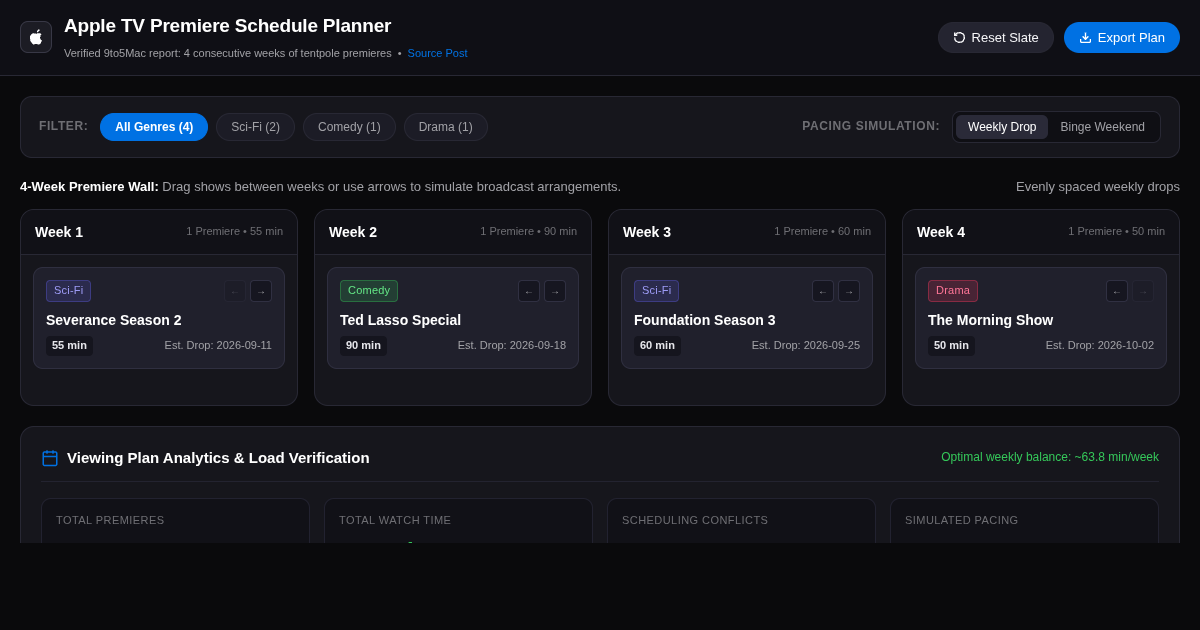
Task: Filter shows by Drama (1)
Action: click(446, 127)
